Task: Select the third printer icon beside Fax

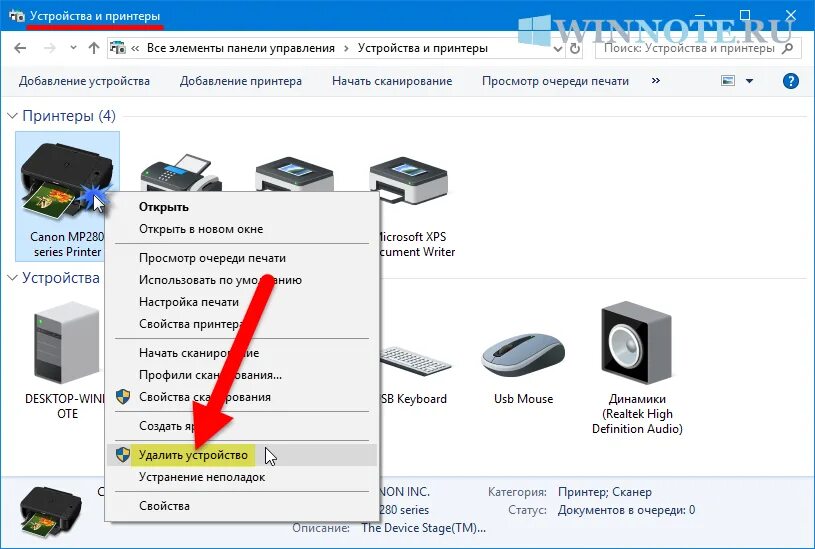Action: (294, 175)
